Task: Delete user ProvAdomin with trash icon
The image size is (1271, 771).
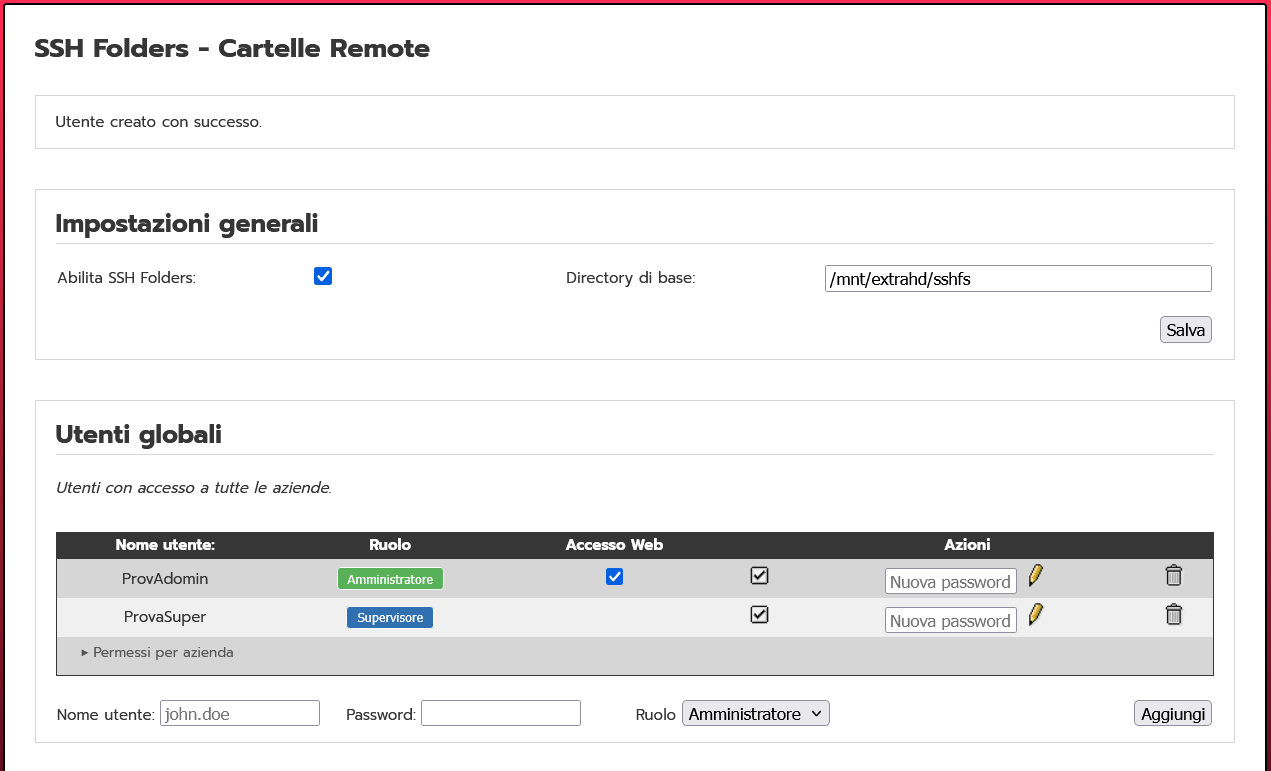Action: point(1173,576)
